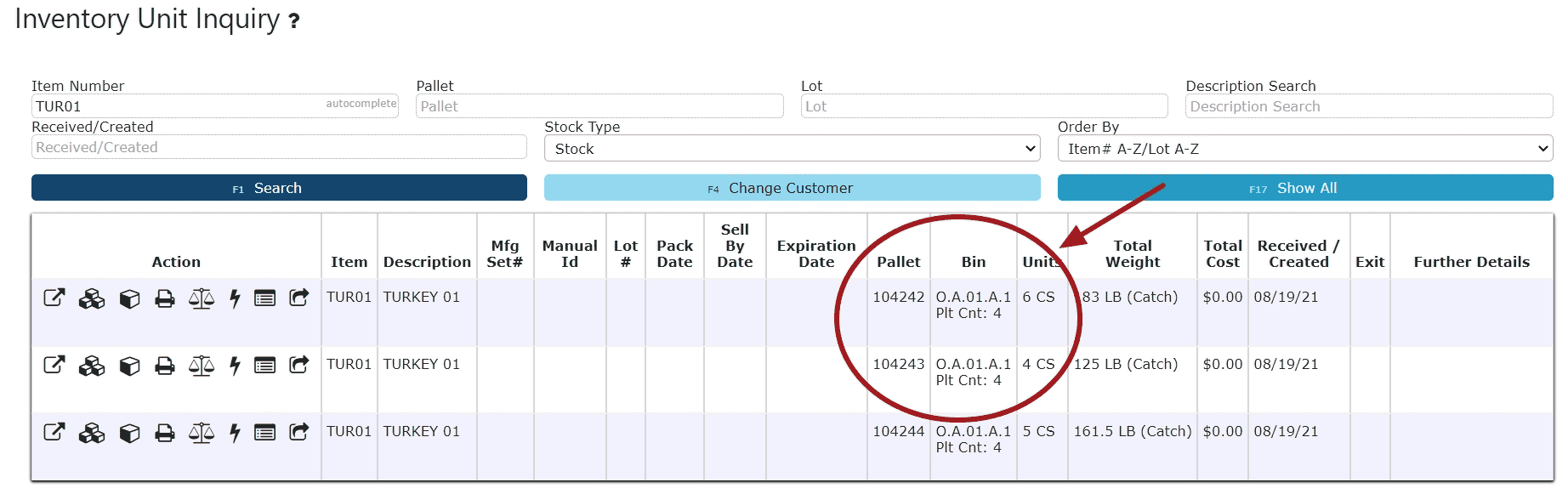Click the Received/Created filter field
This screenshot has width=1568, height=494.
coord(279,147)
